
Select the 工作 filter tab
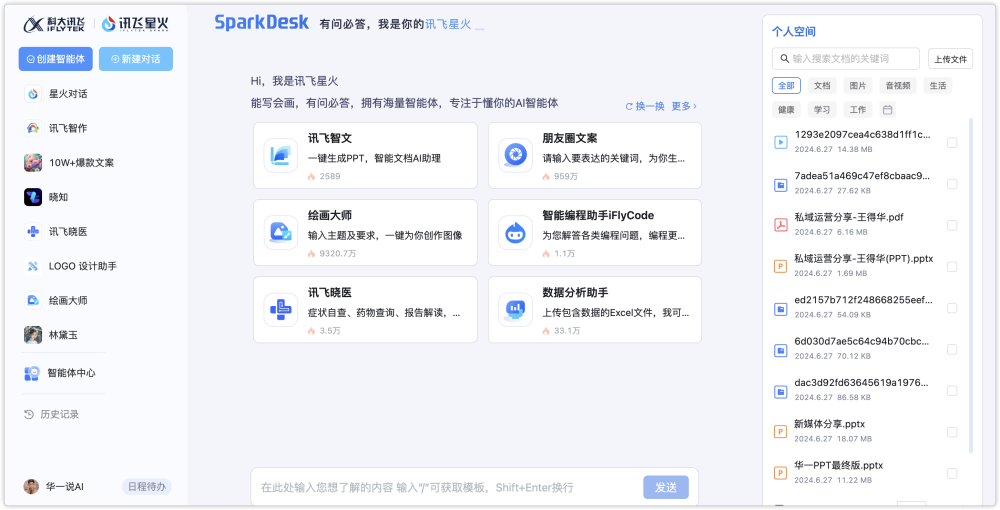click(x=858, y=110)
